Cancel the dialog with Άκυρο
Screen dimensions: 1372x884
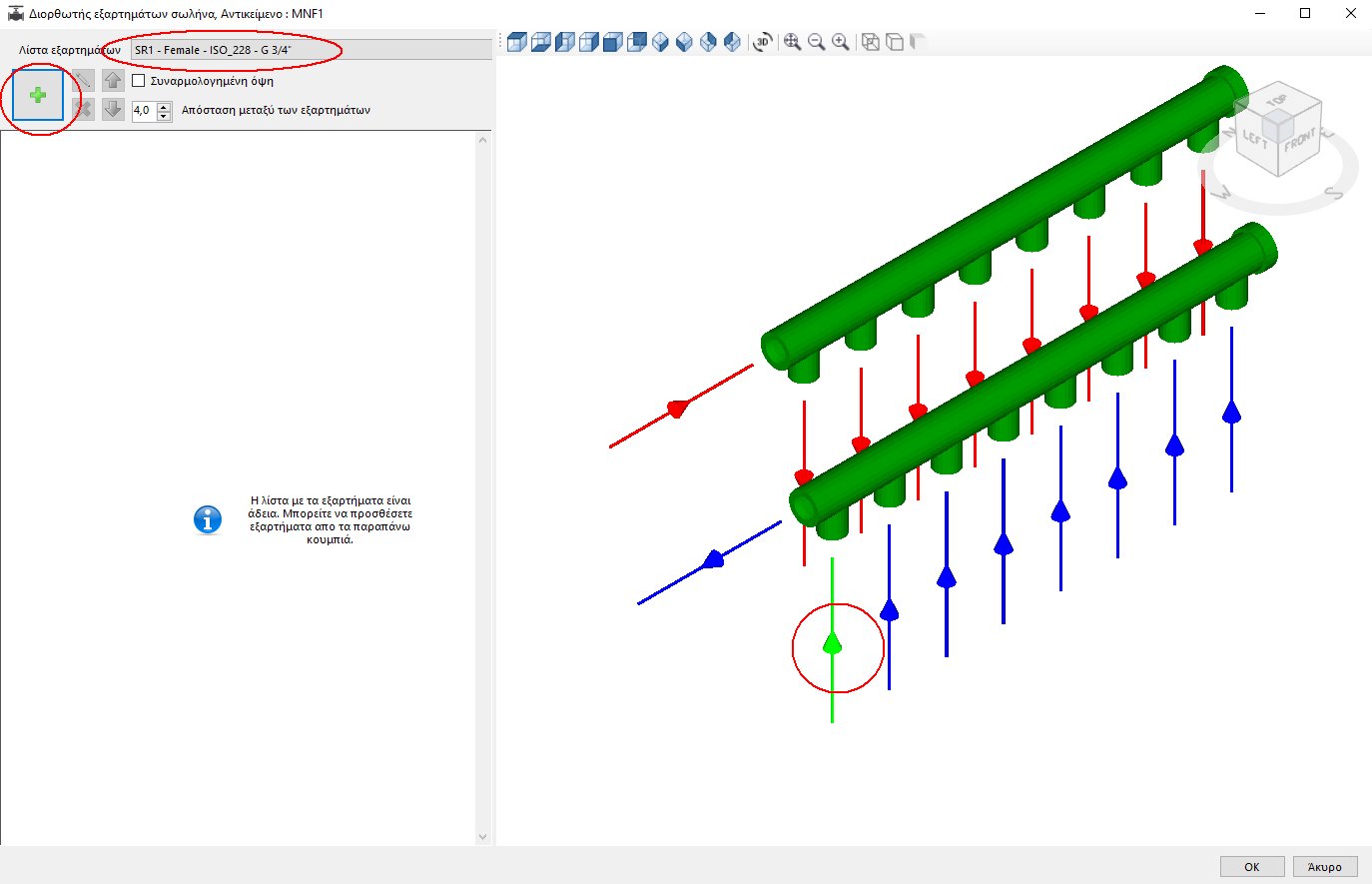(x=1327, y=866)
